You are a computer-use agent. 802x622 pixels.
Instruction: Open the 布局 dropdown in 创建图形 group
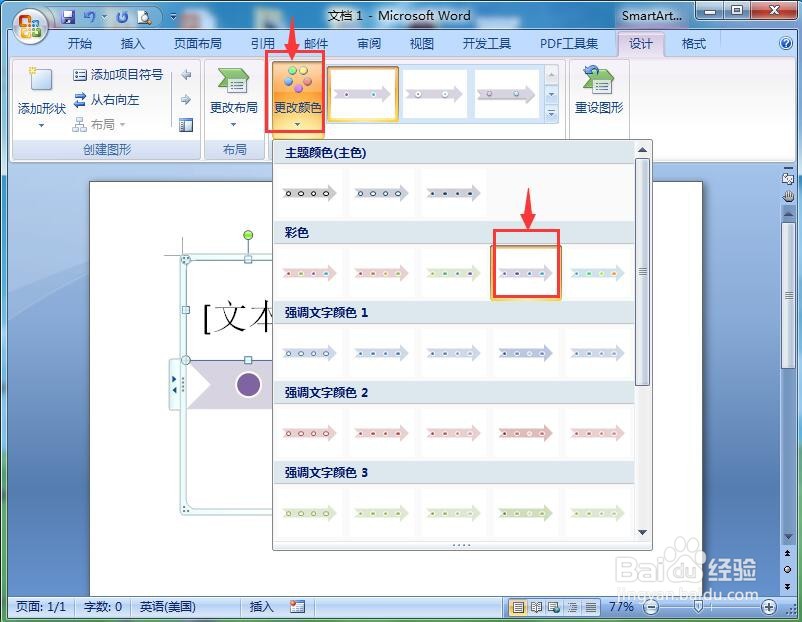click(x=99, y=124)
